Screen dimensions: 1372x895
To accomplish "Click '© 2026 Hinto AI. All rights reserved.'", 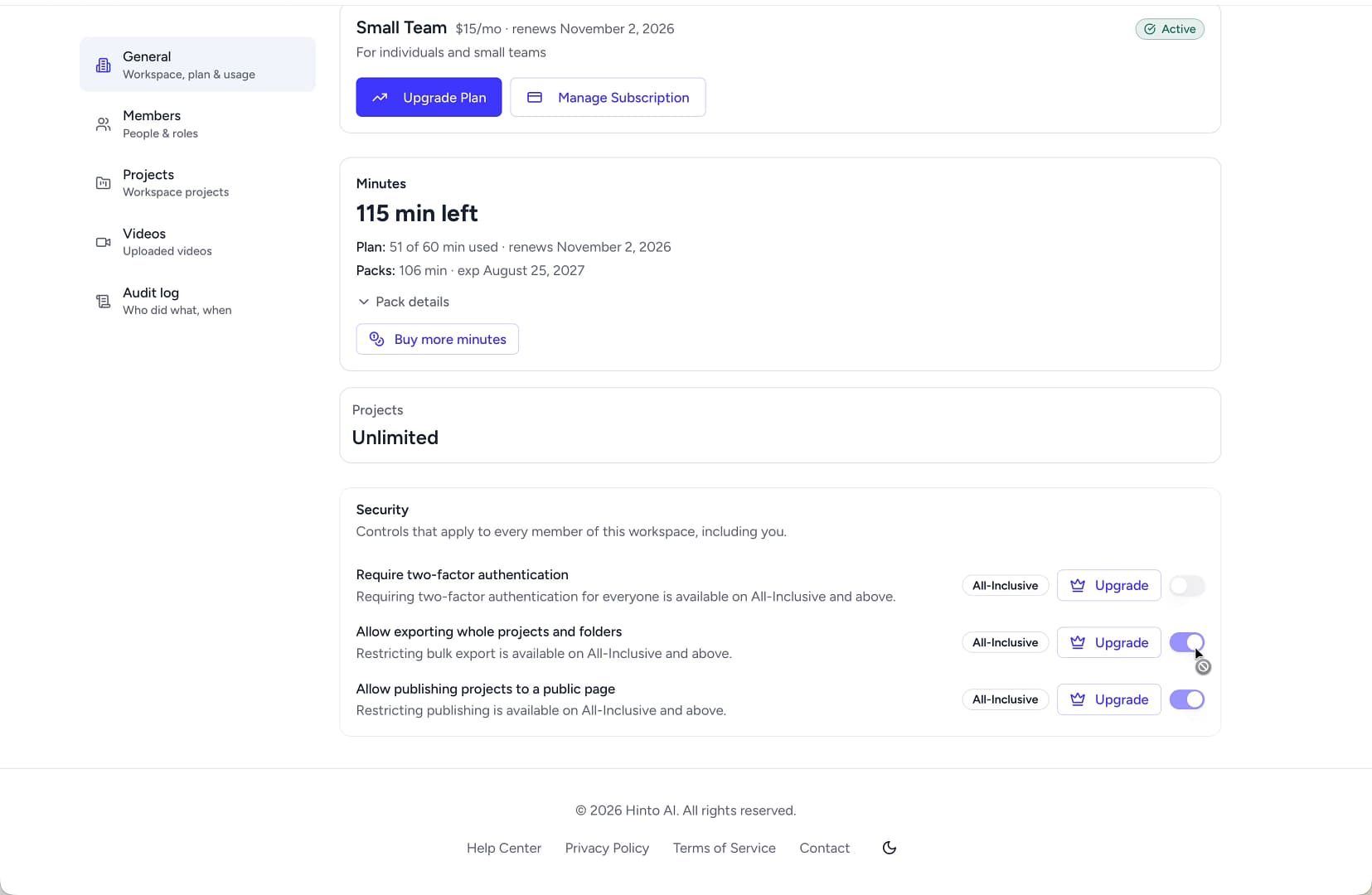I will [686, 810].
